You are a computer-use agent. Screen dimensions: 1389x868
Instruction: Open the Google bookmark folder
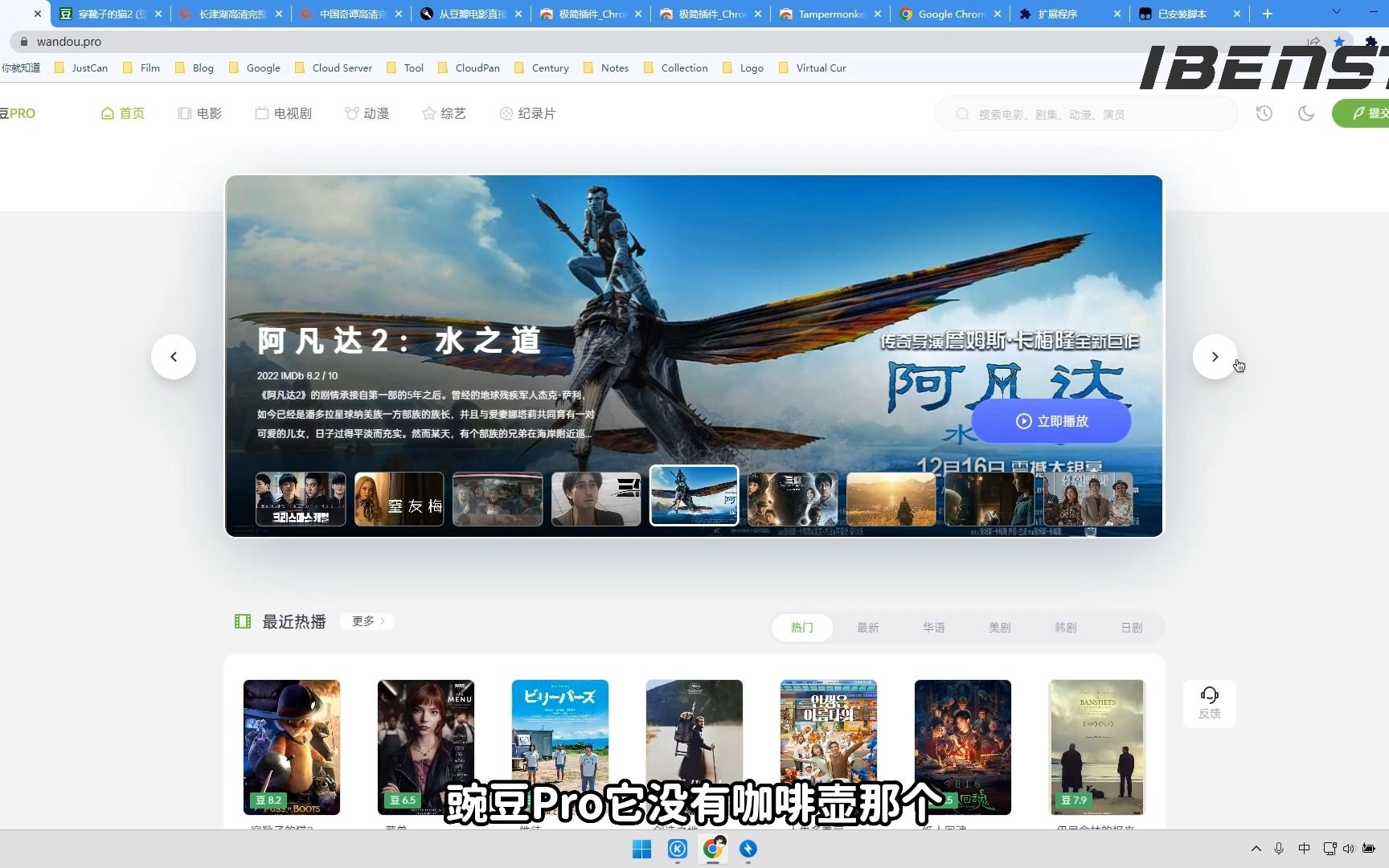coord(255,68)
